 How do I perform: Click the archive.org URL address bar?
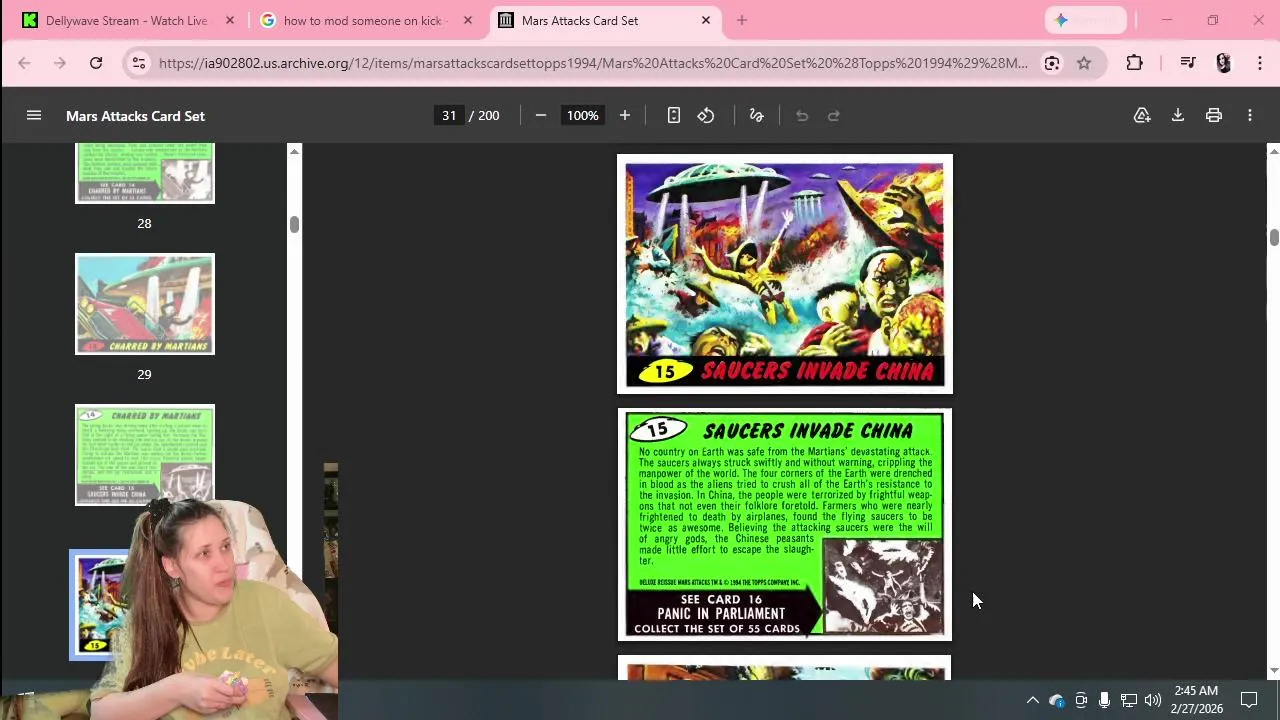pyautogui.click(x=592, y=63)
